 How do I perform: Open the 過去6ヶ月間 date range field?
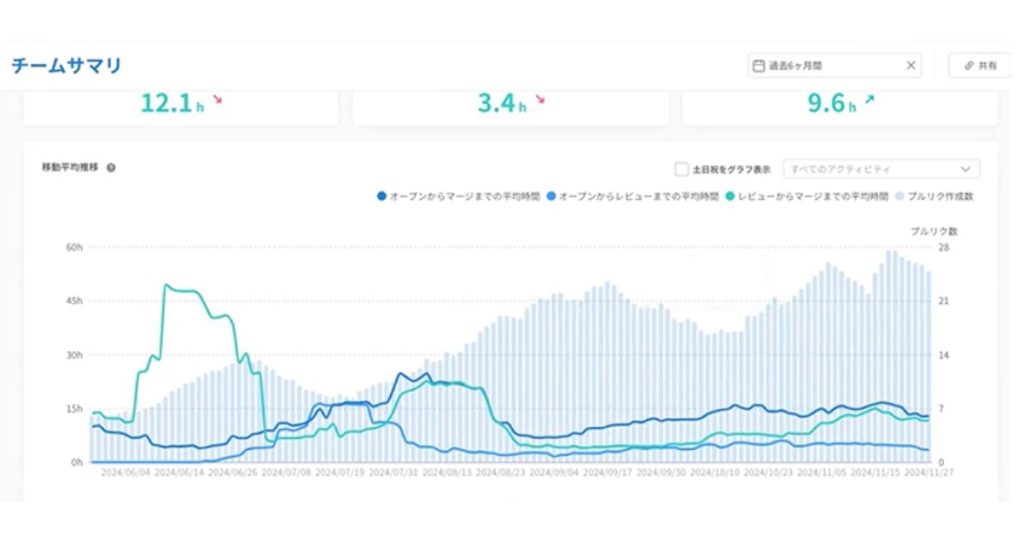click(835, 65)
